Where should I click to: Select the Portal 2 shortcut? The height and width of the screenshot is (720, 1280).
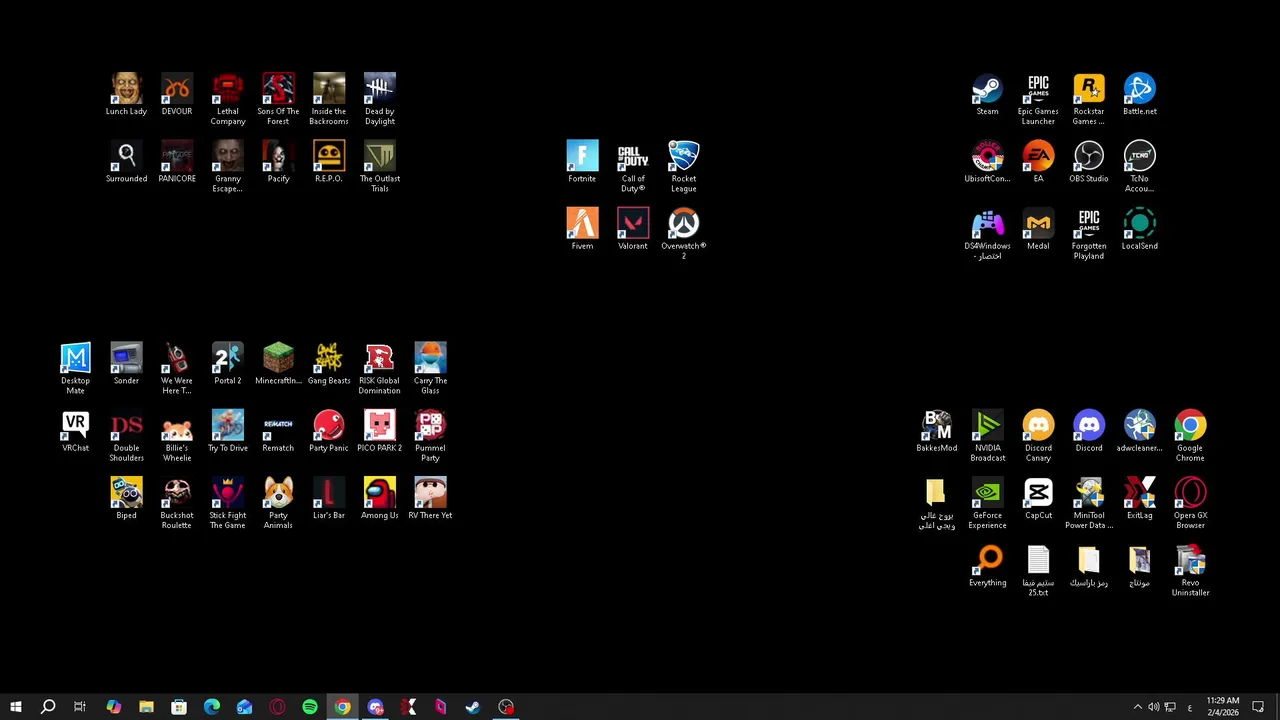point(228,363)
